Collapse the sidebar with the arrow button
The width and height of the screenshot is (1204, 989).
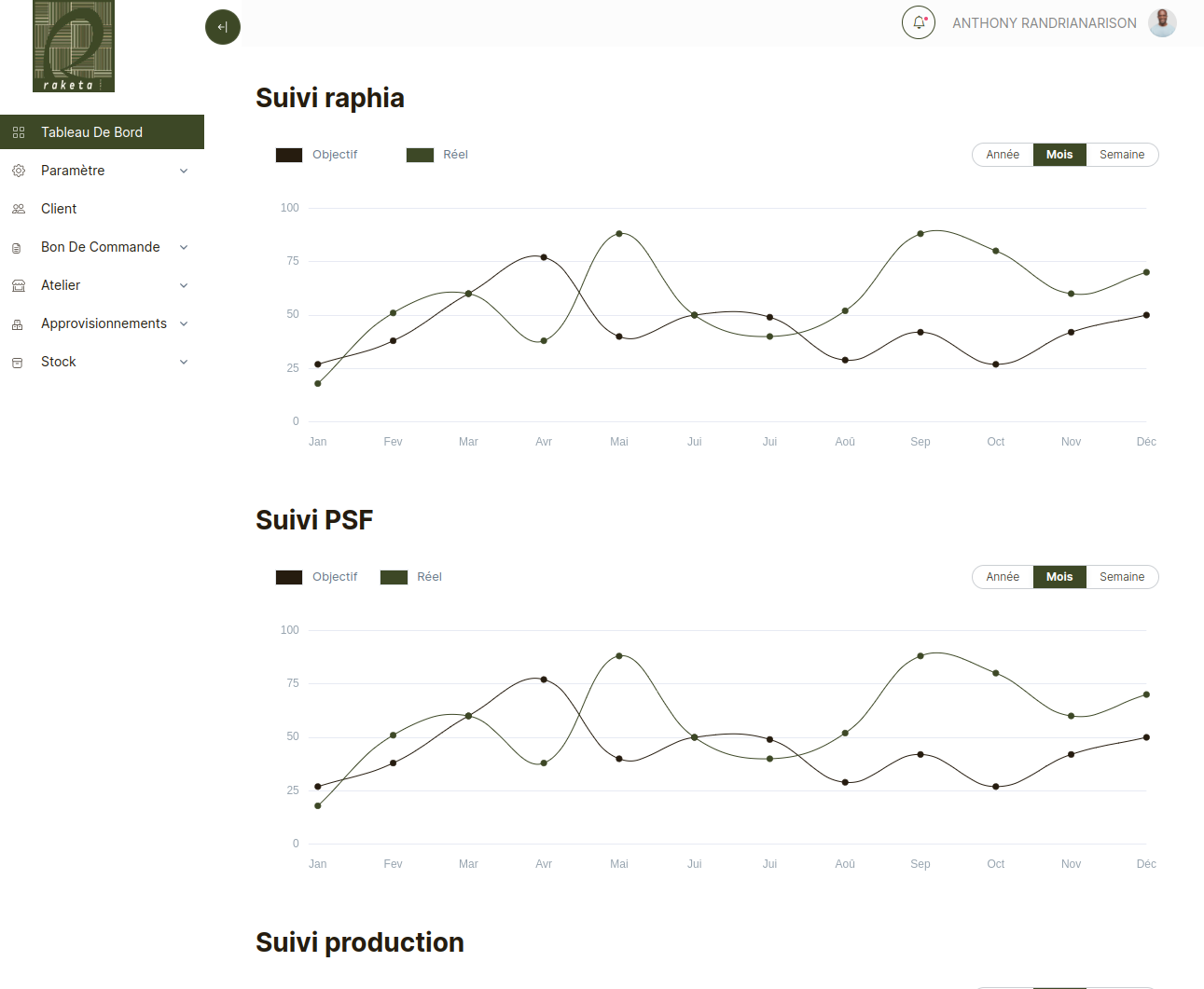pyautogui.click(x=223, y=27)
